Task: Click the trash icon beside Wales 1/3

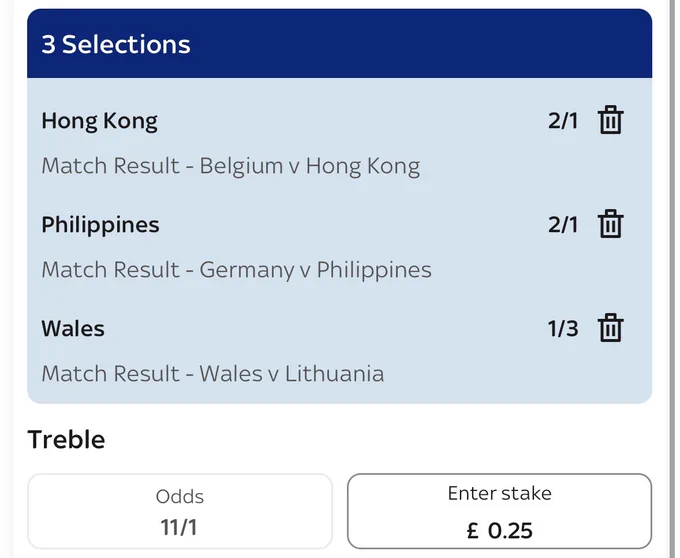Action: coord(611,328)
